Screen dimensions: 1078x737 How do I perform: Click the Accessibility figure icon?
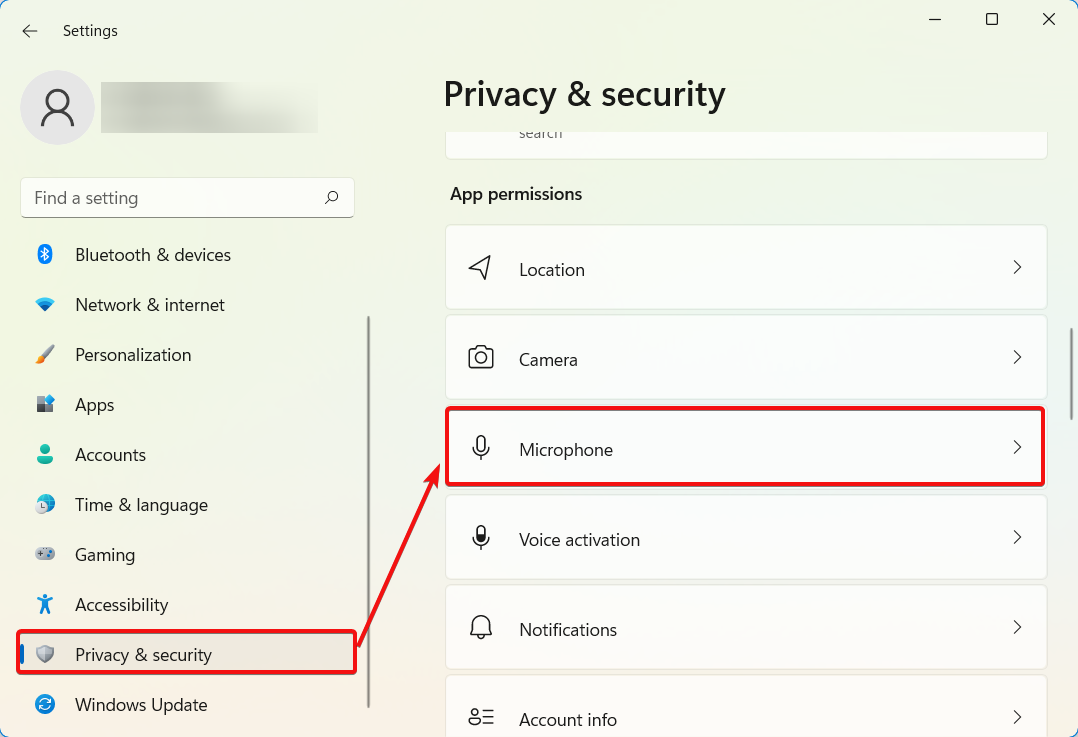click(45, 604)
